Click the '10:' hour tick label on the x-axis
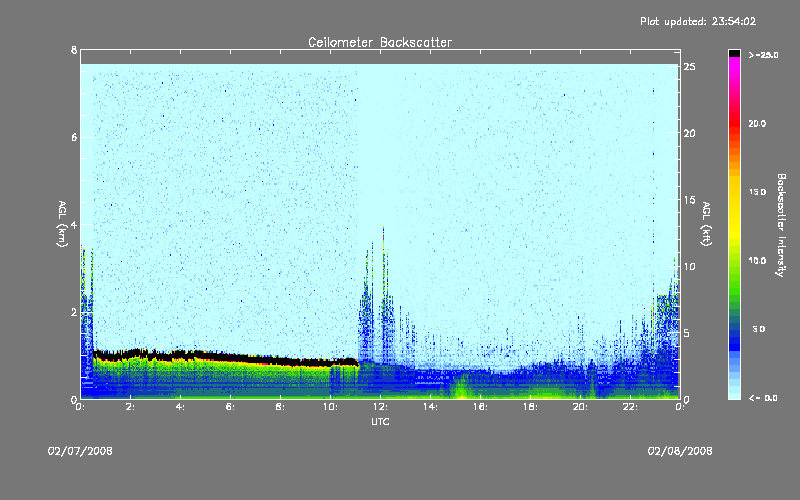Screen dimensions: 800x500 (330, 407)
